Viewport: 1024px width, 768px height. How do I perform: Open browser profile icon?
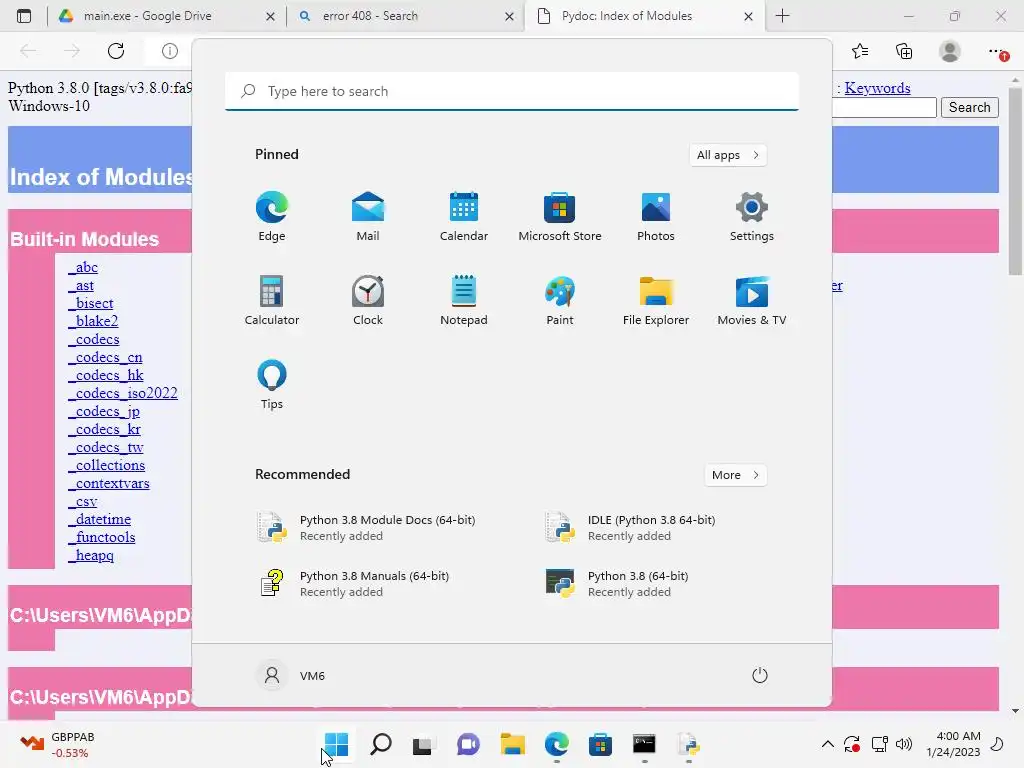pos(950,51)
